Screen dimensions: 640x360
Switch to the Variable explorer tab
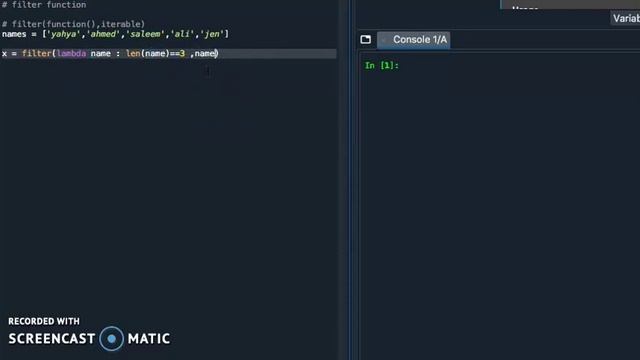coord(626,18)
